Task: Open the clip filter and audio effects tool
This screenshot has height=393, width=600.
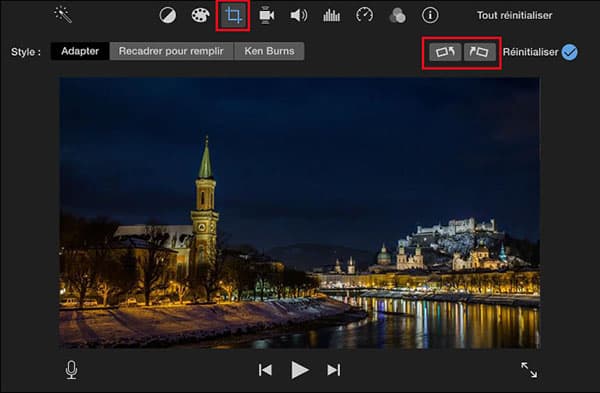Action: pos(397,15)
